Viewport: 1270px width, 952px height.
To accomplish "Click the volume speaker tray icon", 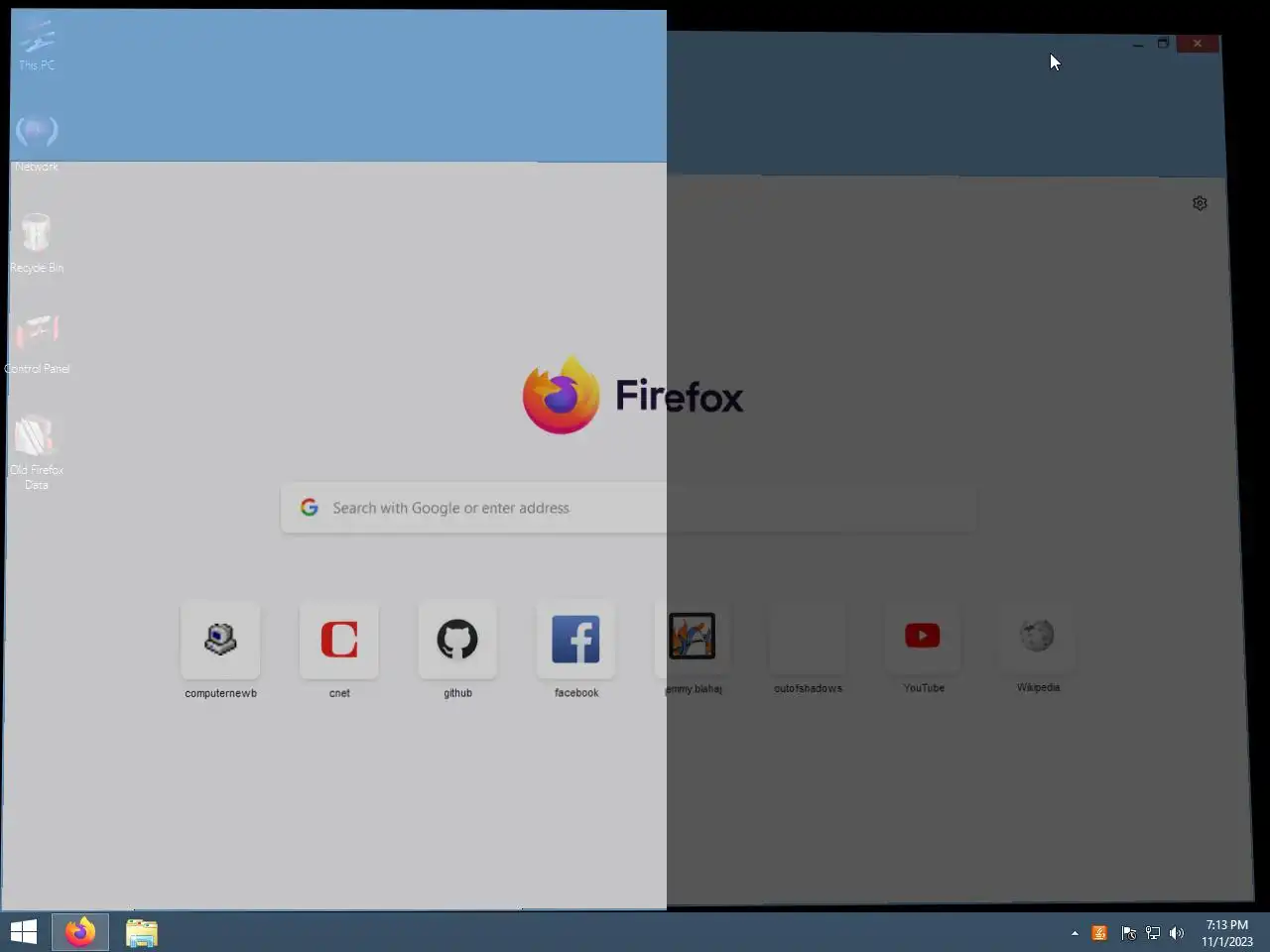I will point(1177,933).
